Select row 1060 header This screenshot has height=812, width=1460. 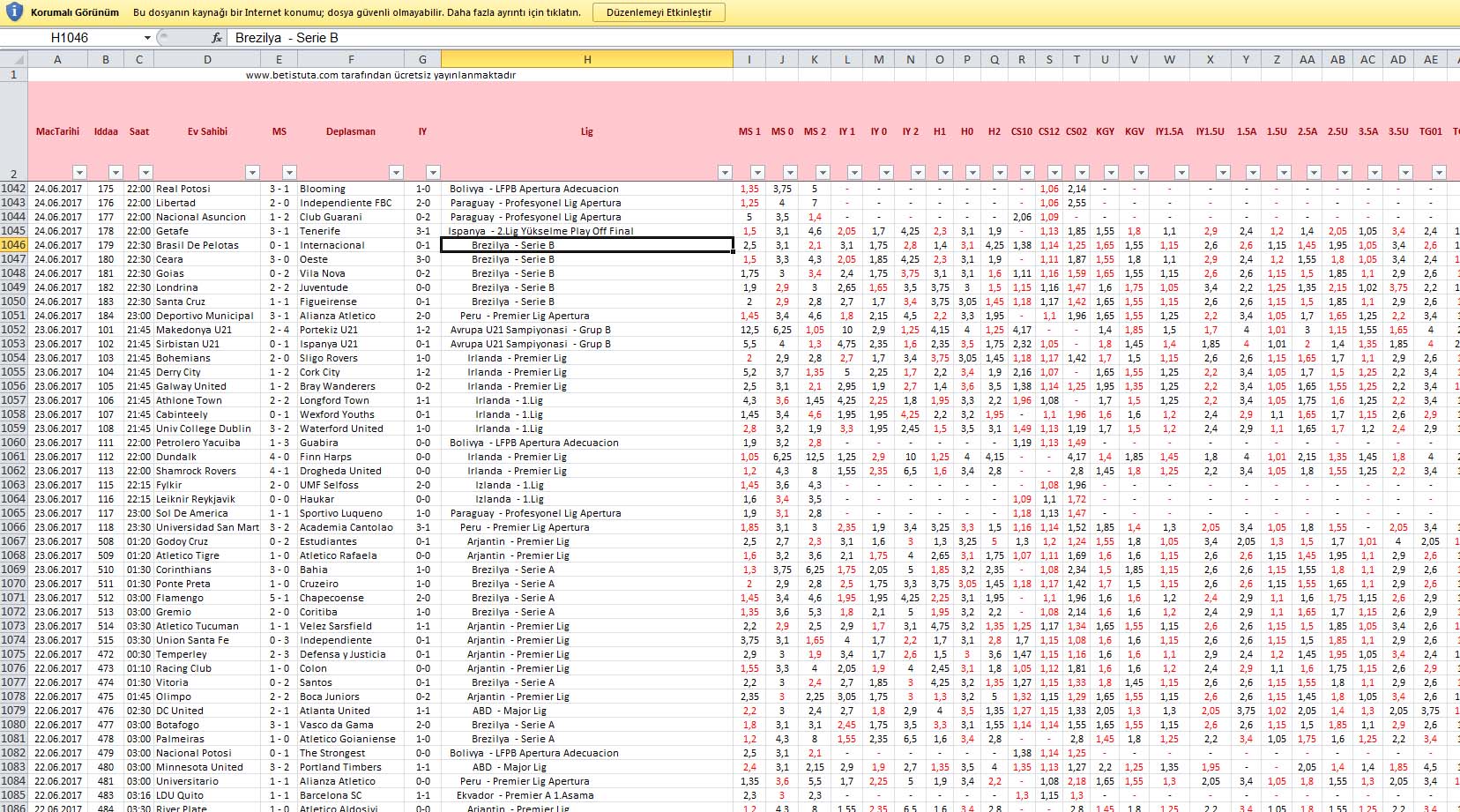point(13,443)
